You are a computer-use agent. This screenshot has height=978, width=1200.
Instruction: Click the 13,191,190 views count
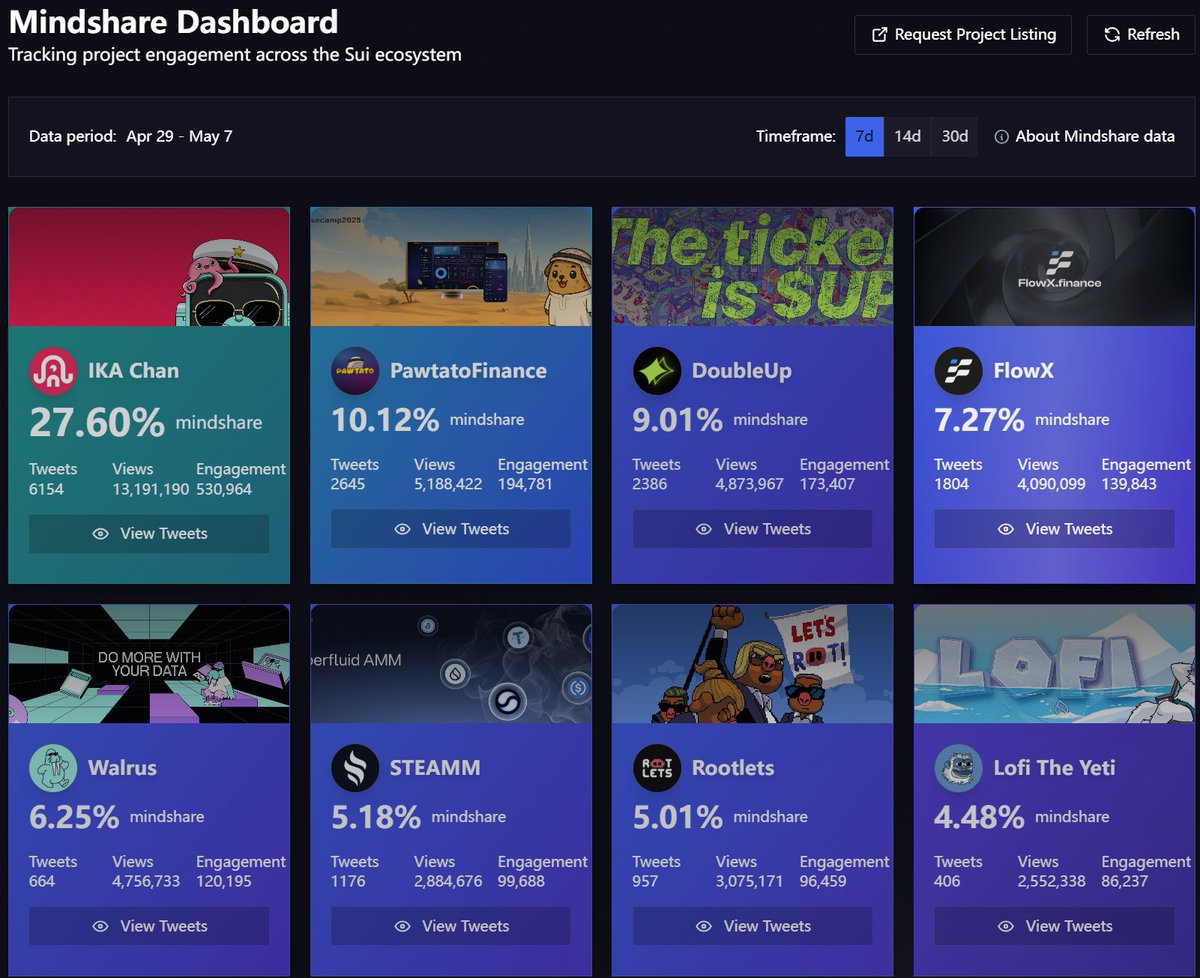pyautogui.click(x=151, y=489)
